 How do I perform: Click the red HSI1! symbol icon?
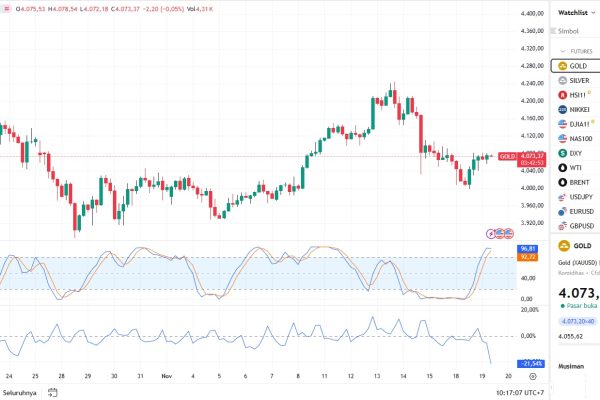(x=561, y=94)
